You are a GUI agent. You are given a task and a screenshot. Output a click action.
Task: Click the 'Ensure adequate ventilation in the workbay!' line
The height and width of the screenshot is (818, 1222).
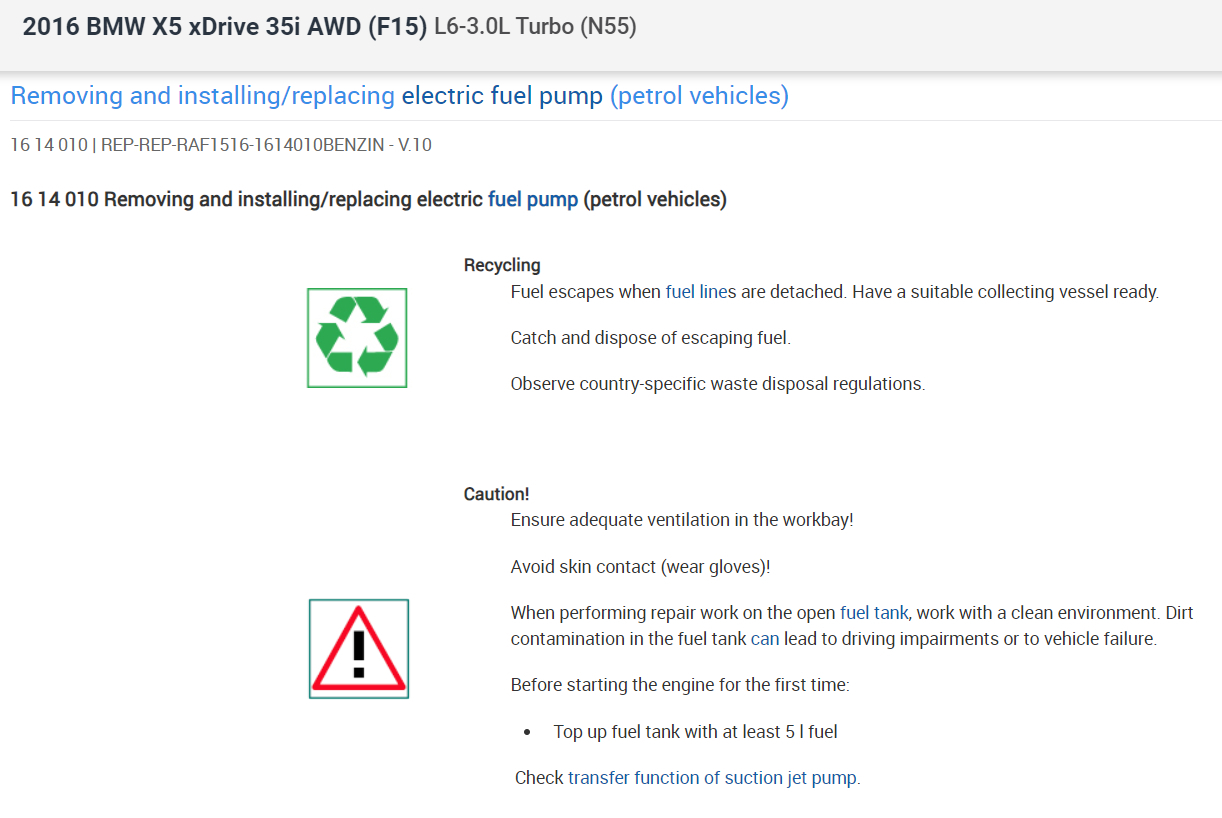[x=681, y=520]
